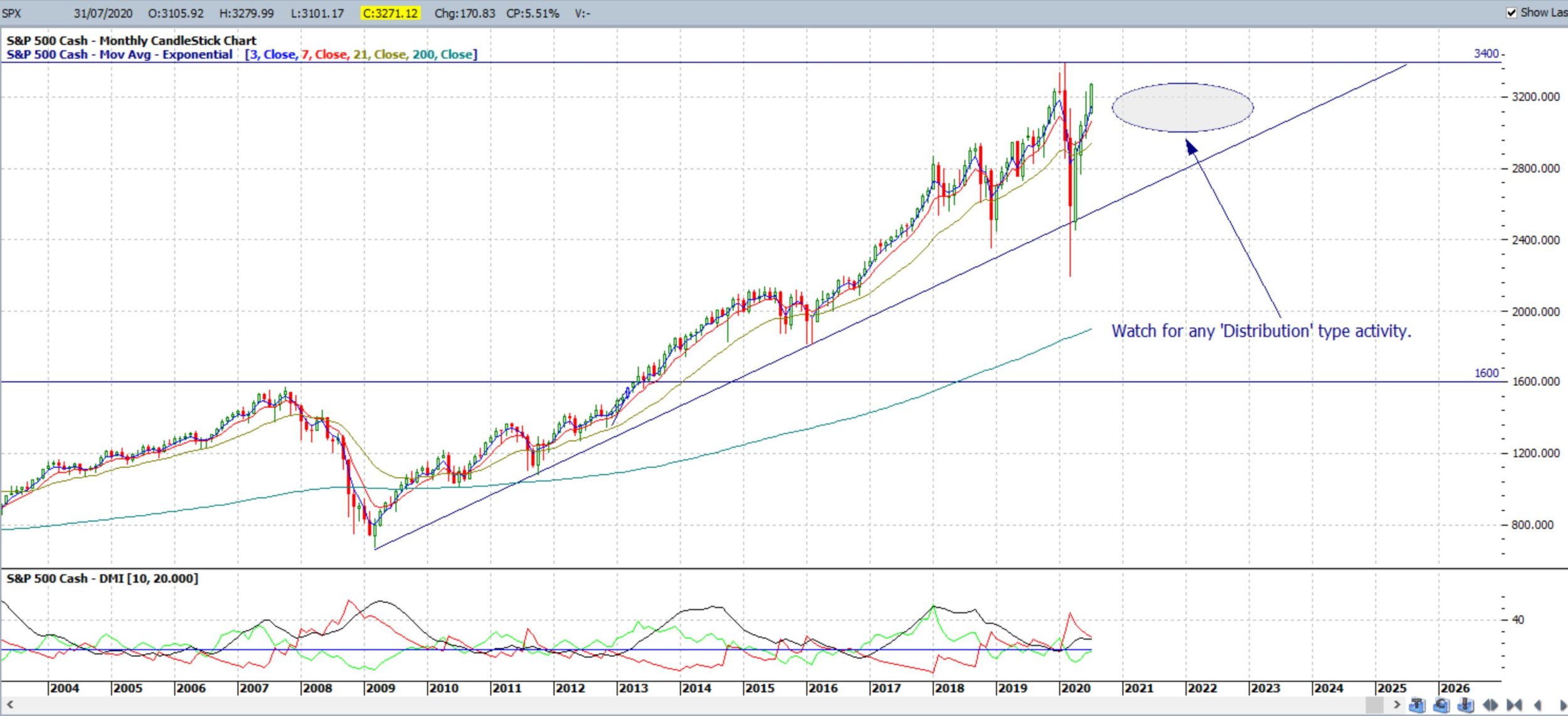Click the '200, Close' moving average parameter
Image resolution: width=1568 pixels, height=716 pixels.
[x=442, y=55]
